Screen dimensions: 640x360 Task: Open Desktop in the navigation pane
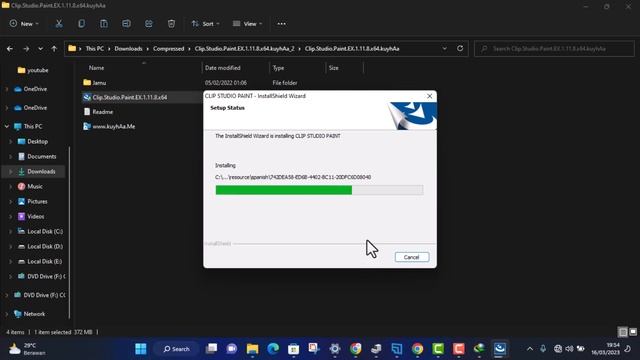(x=33, y=141)
